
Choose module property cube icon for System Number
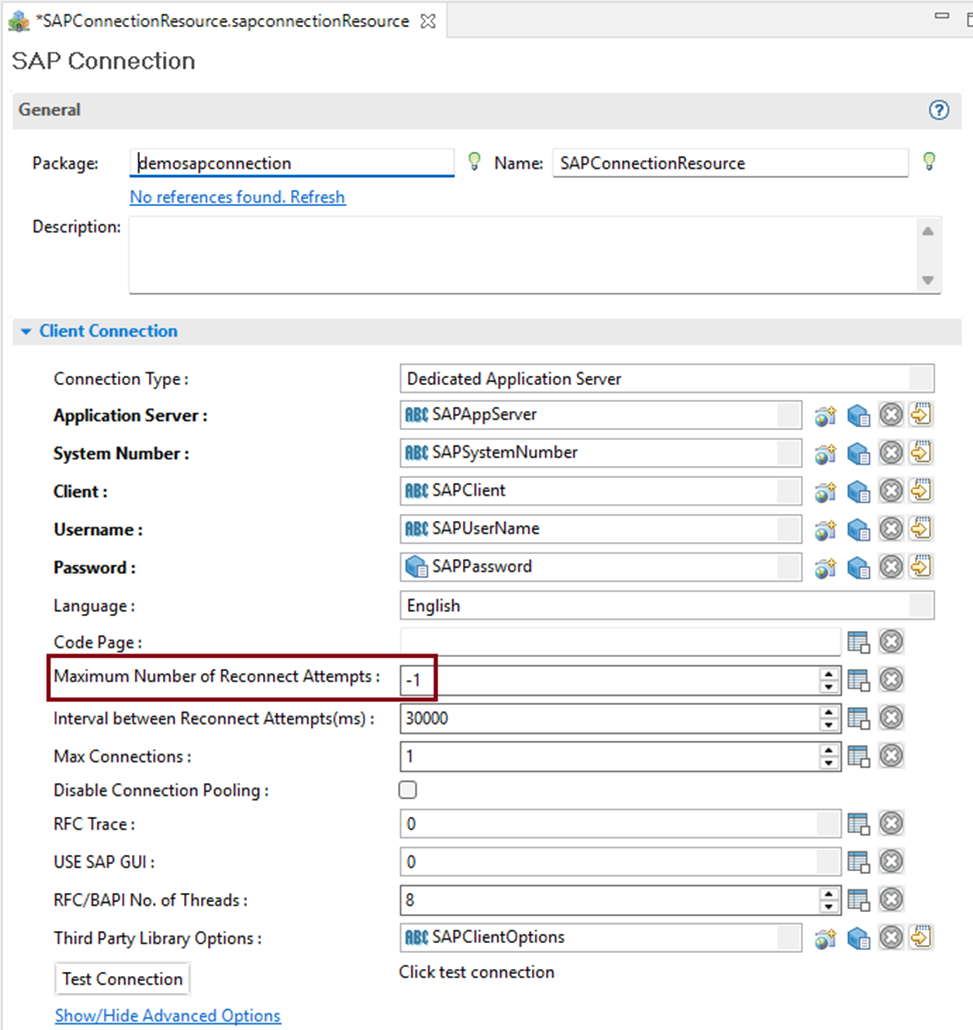[x=859, y=453]
